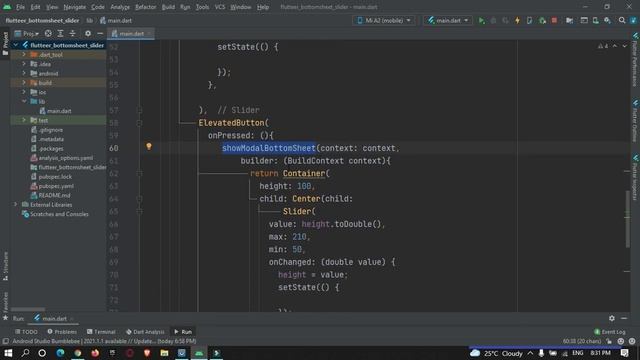Click the grayed-out Debug bug icon
This screenshot has width=640, height=360.
(493, 20)
